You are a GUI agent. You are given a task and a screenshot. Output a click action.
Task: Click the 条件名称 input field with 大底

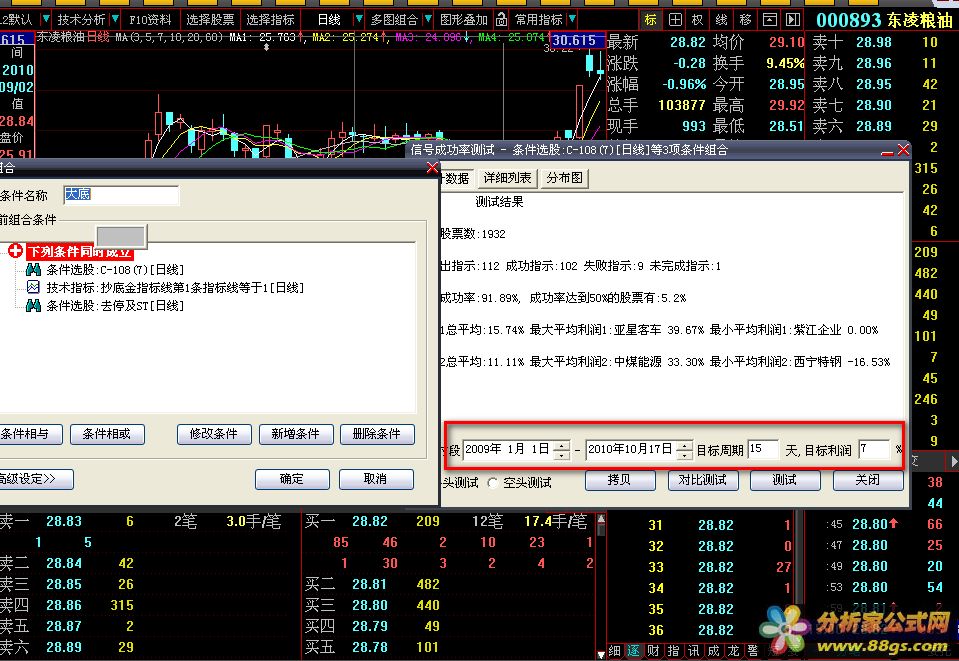point(121,195)
